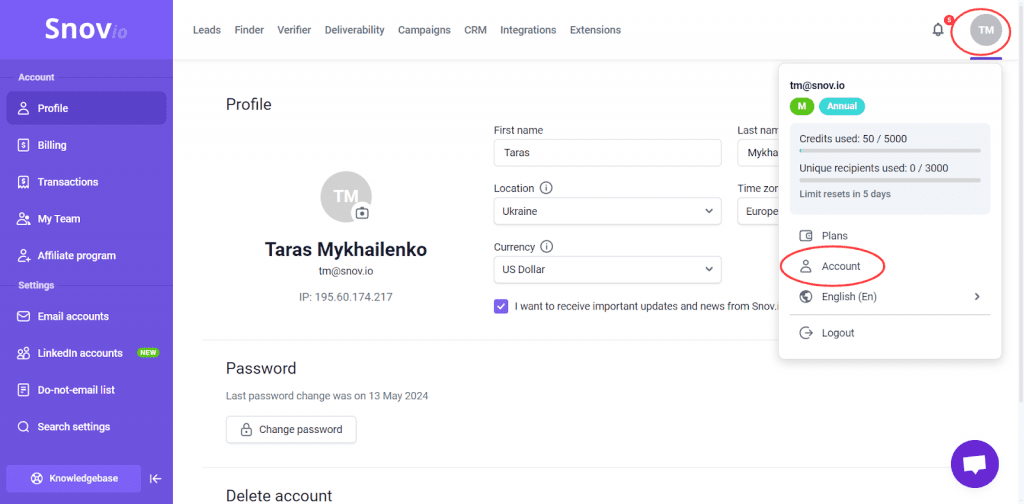Open the Knowledgebase button
Viewport: 1024px width, 504px height.
coord(73,479)
